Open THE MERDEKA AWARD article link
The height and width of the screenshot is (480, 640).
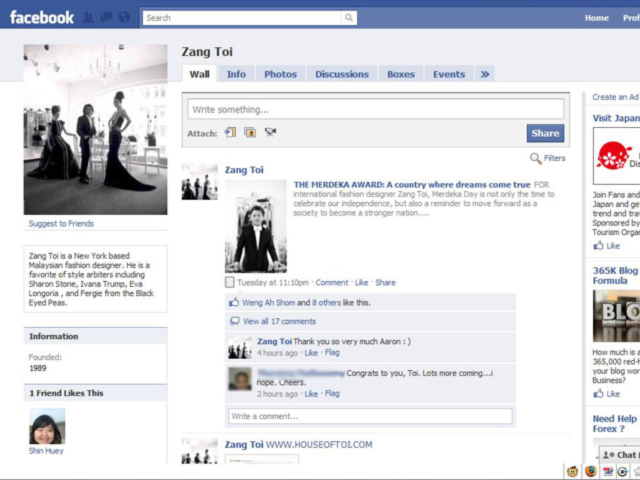coord(412,185)
